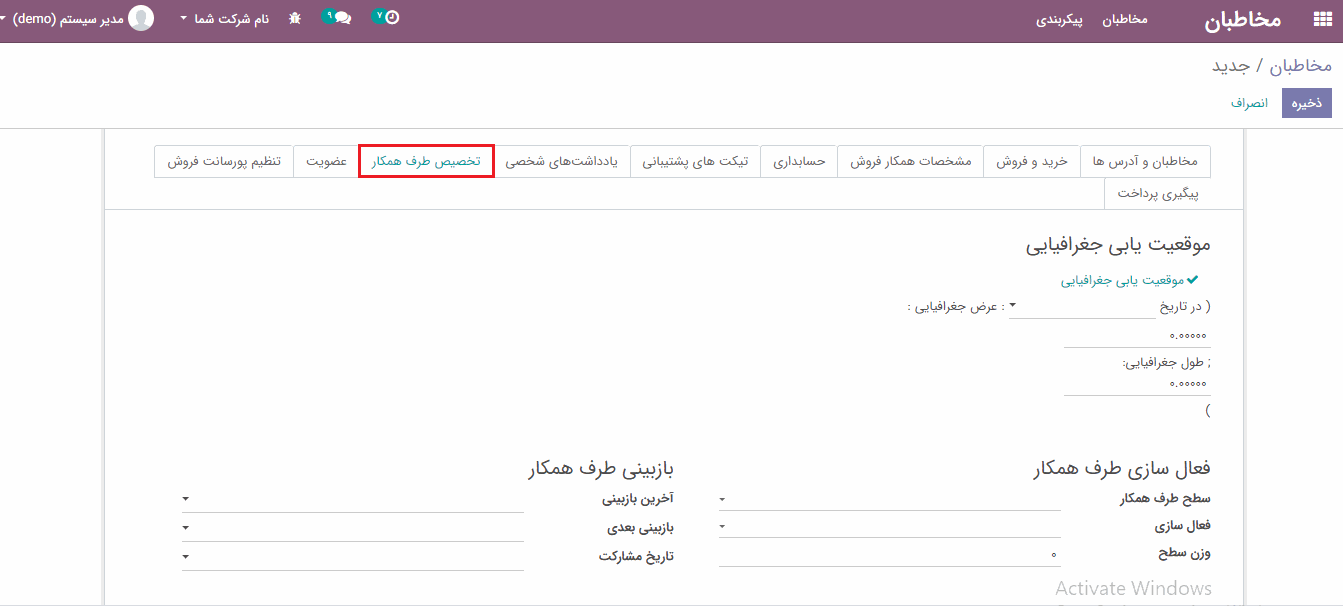Open the آخرین بازبینی date picker
This screenshot has height=606, width=1343.
[353, 499]
